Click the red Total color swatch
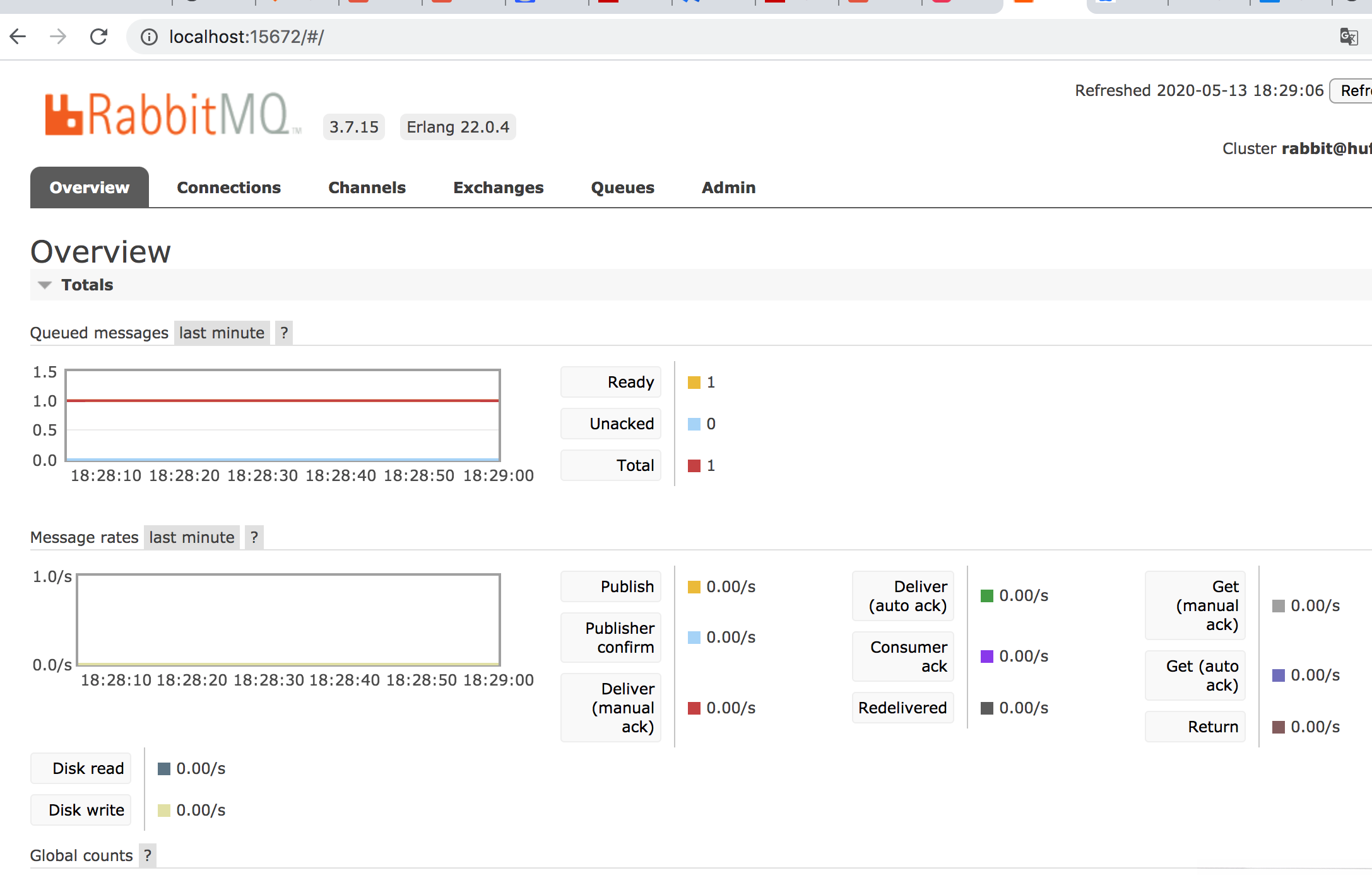Screen dimensions: 1372x880 click(694, 466)
